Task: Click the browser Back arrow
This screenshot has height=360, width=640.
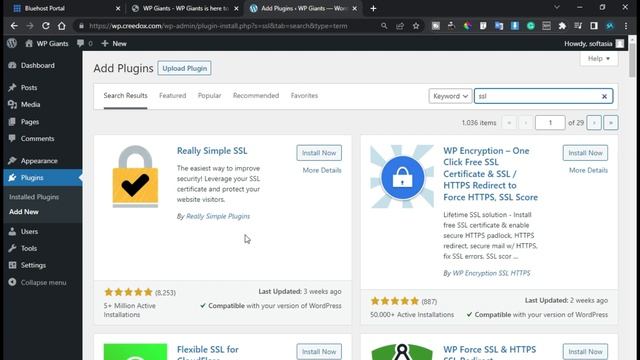Action: click(x=14, y=26)
